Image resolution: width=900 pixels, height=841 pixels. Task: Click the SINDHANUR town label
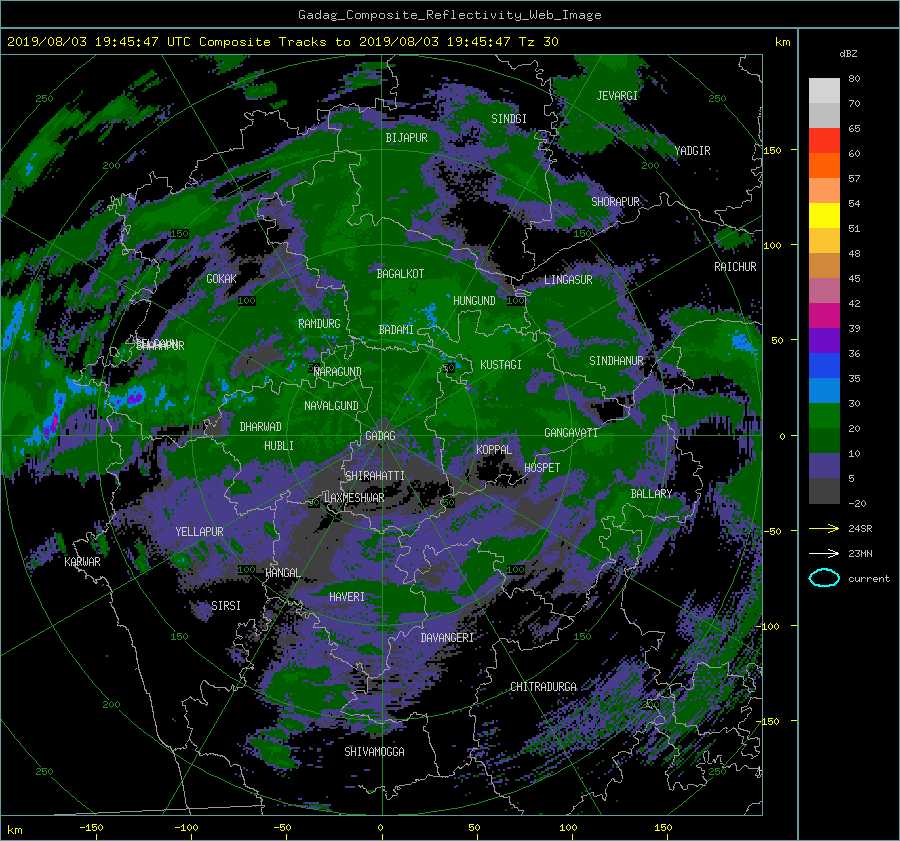coord(616,361)
